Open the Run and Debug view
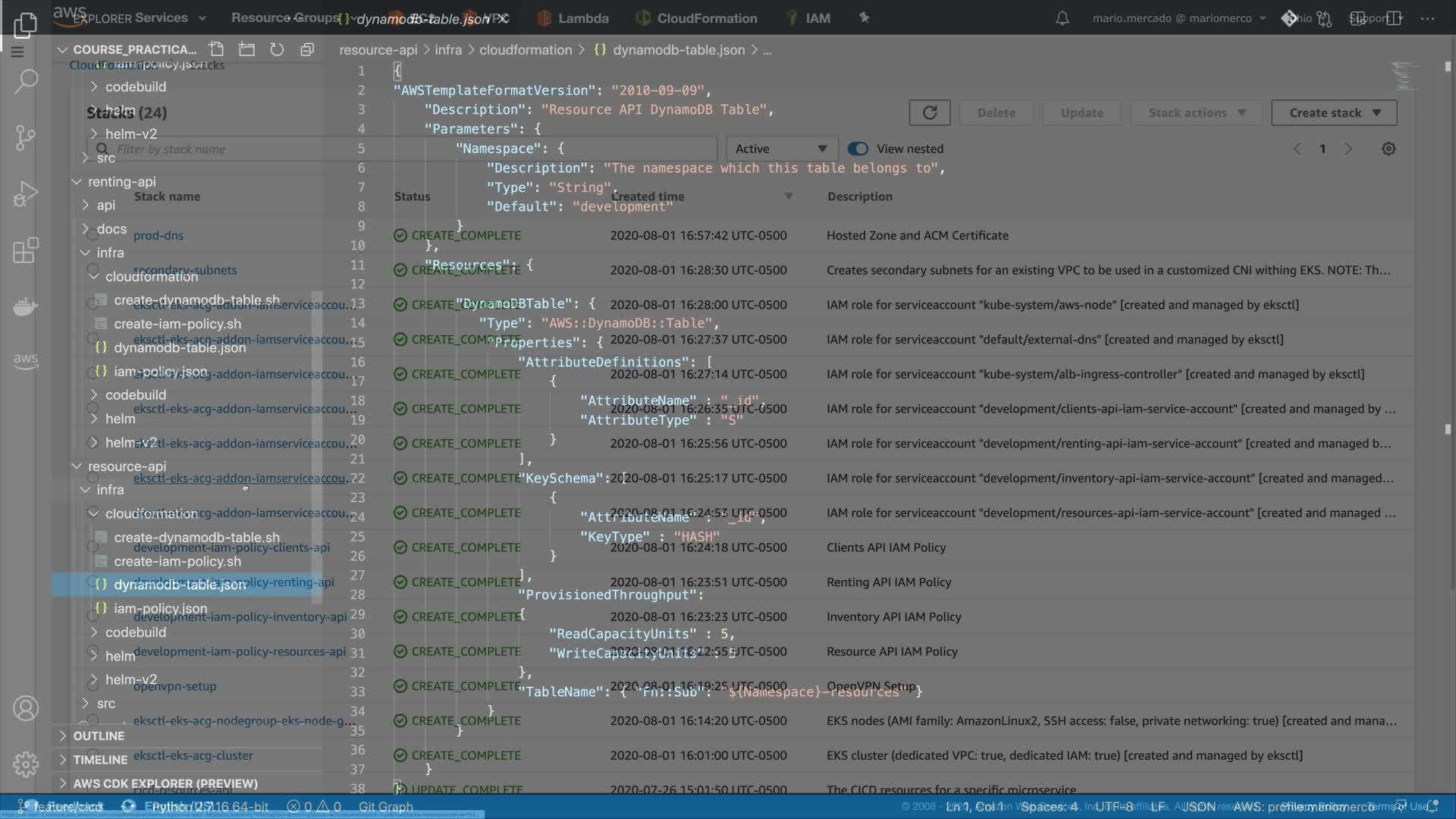Image resolution: width=1456 pixels, height=819 pixels. (26, 194)
